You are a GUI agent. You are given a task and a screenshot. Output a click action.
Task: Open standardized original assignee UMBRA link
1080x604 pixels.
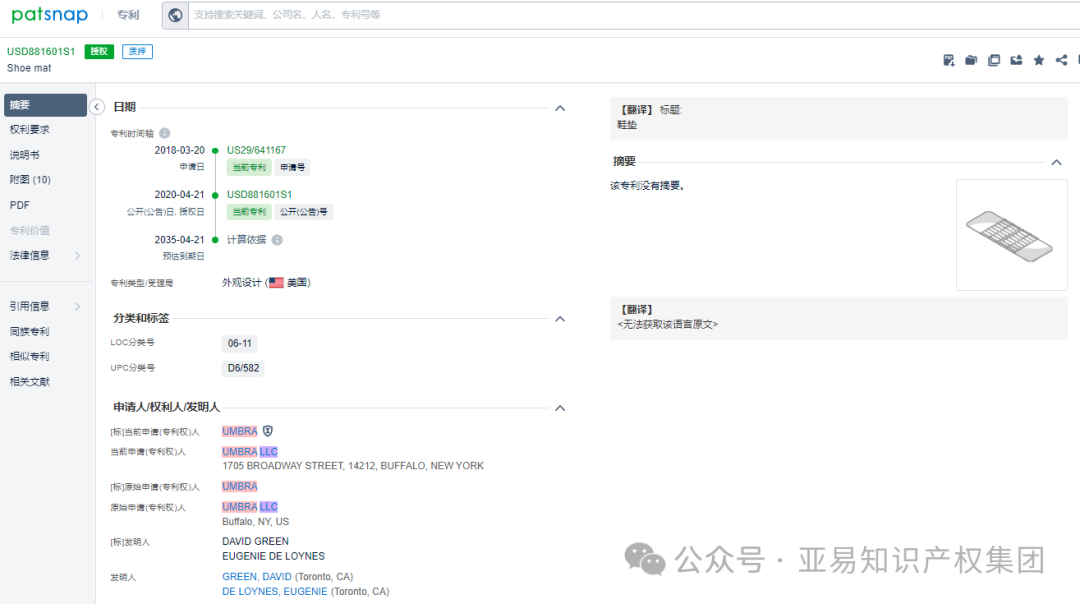click(240, 486)
